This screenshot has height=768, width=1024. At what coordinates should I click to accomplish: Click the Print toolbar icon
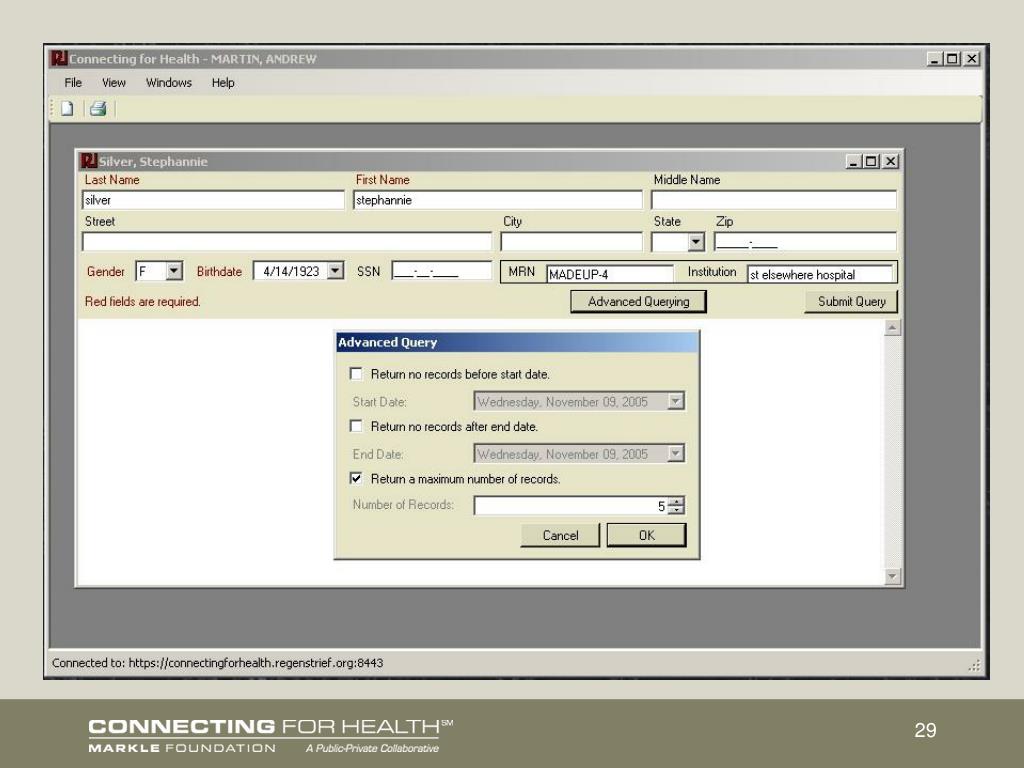[x=99, y=108]
